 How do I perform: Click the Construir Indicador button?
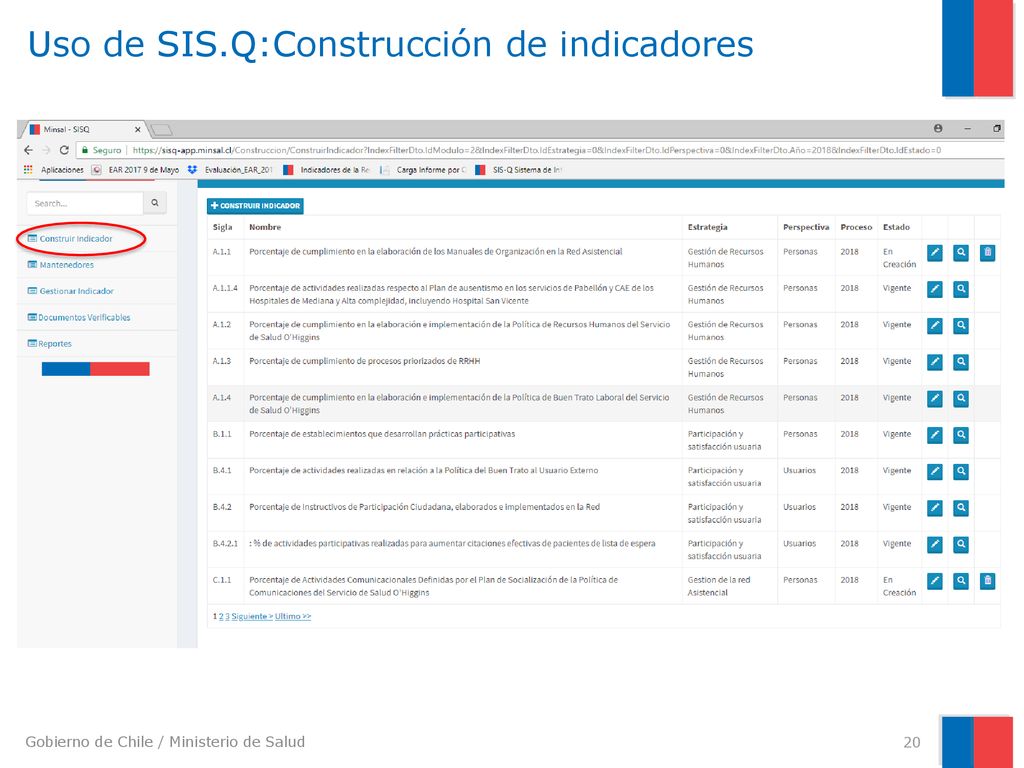click(x=255, y=206)
